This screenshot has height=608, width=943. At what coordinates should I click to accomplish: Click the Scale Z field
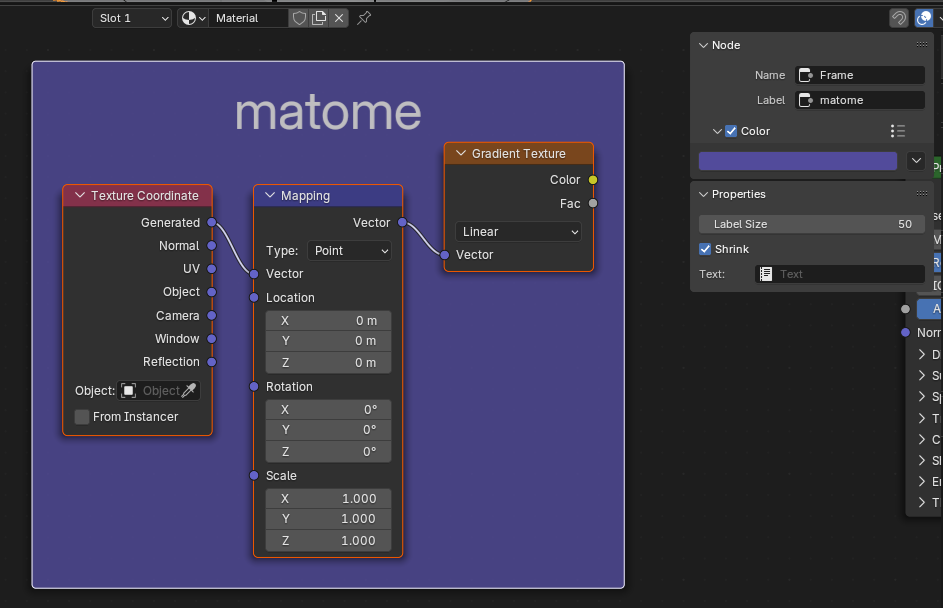tap(328, 541)
